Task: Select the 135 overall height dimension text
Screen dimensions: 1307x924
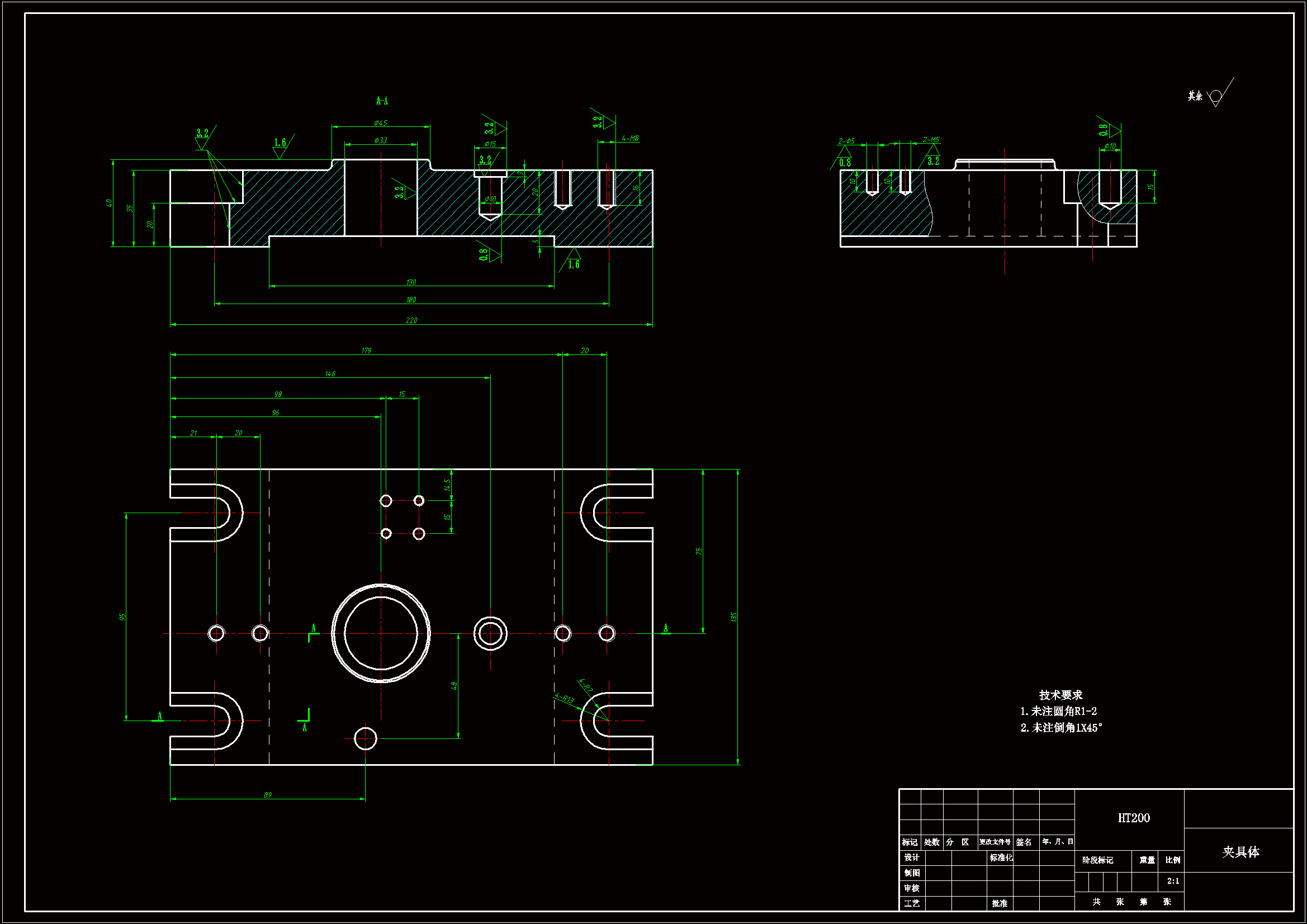Action: click(x=734, y=617)
